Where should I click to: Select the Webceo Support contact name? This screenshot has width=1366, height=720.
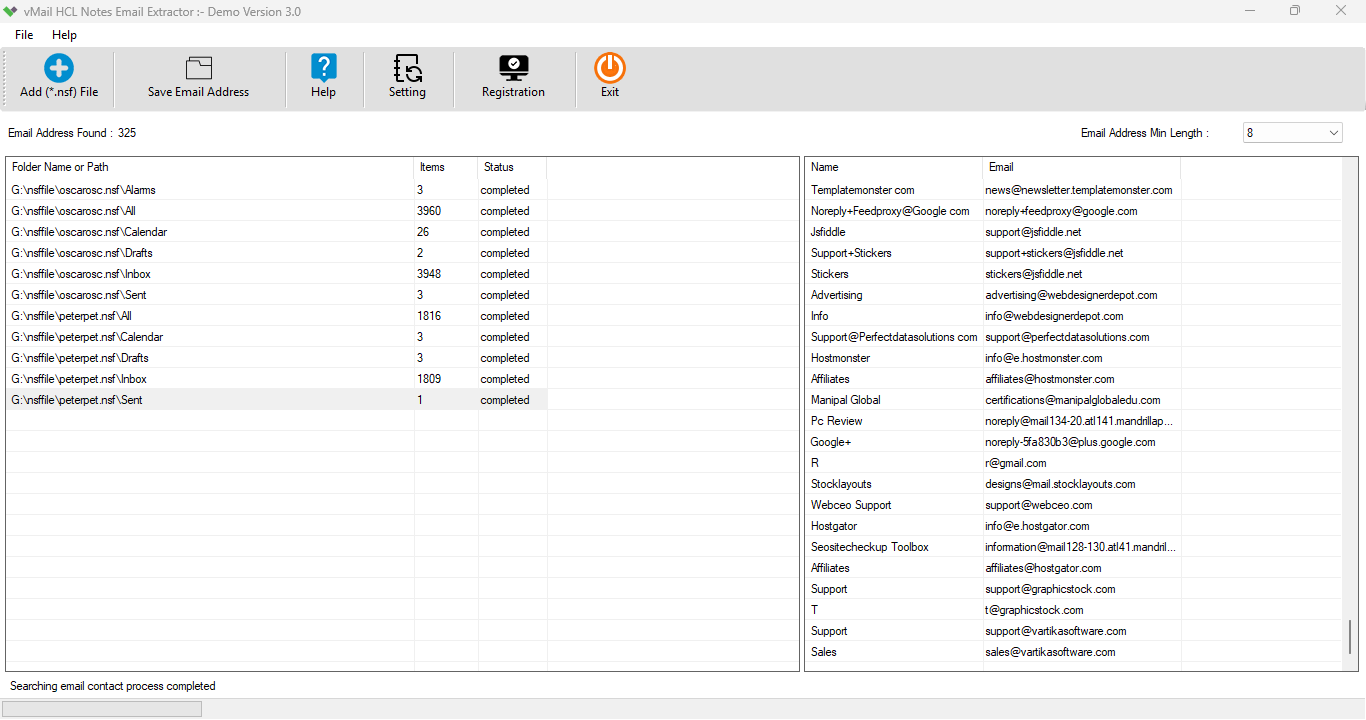click(851, 505)
